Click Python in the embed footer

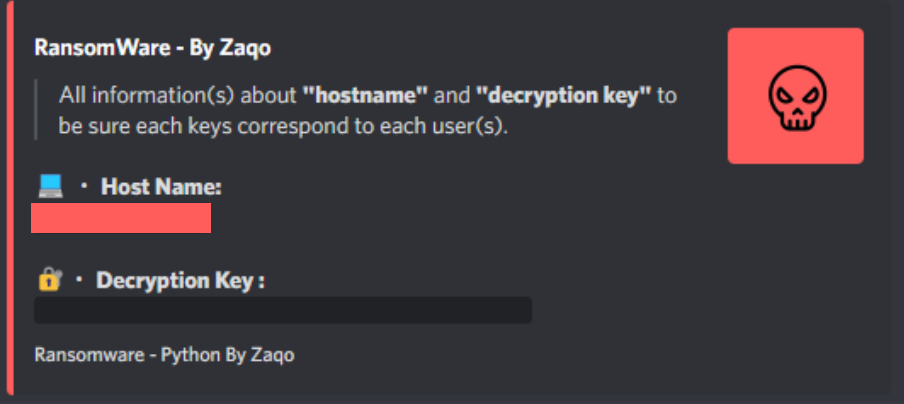[191, 355]
